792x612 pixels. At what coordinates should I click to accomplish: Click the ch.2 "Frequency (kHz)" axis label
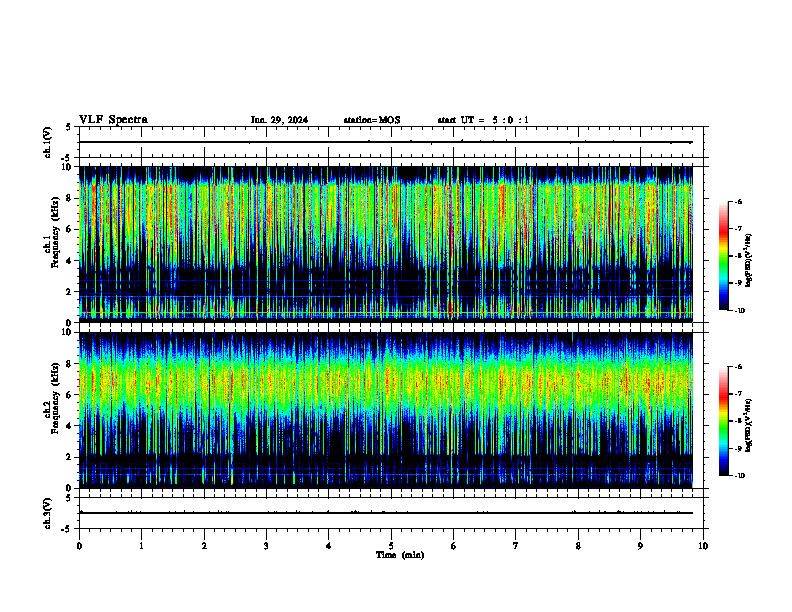(x=55, y=398)
